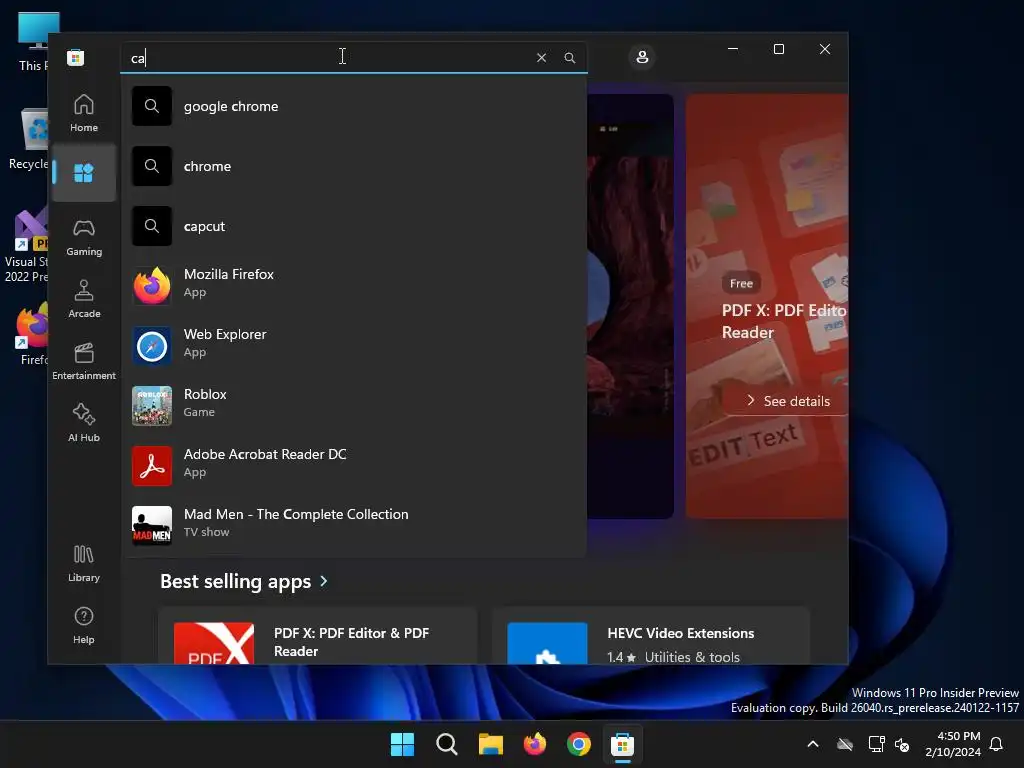
Task: Open File Explorer from the taskbar
Action: (x=491, y=744)
